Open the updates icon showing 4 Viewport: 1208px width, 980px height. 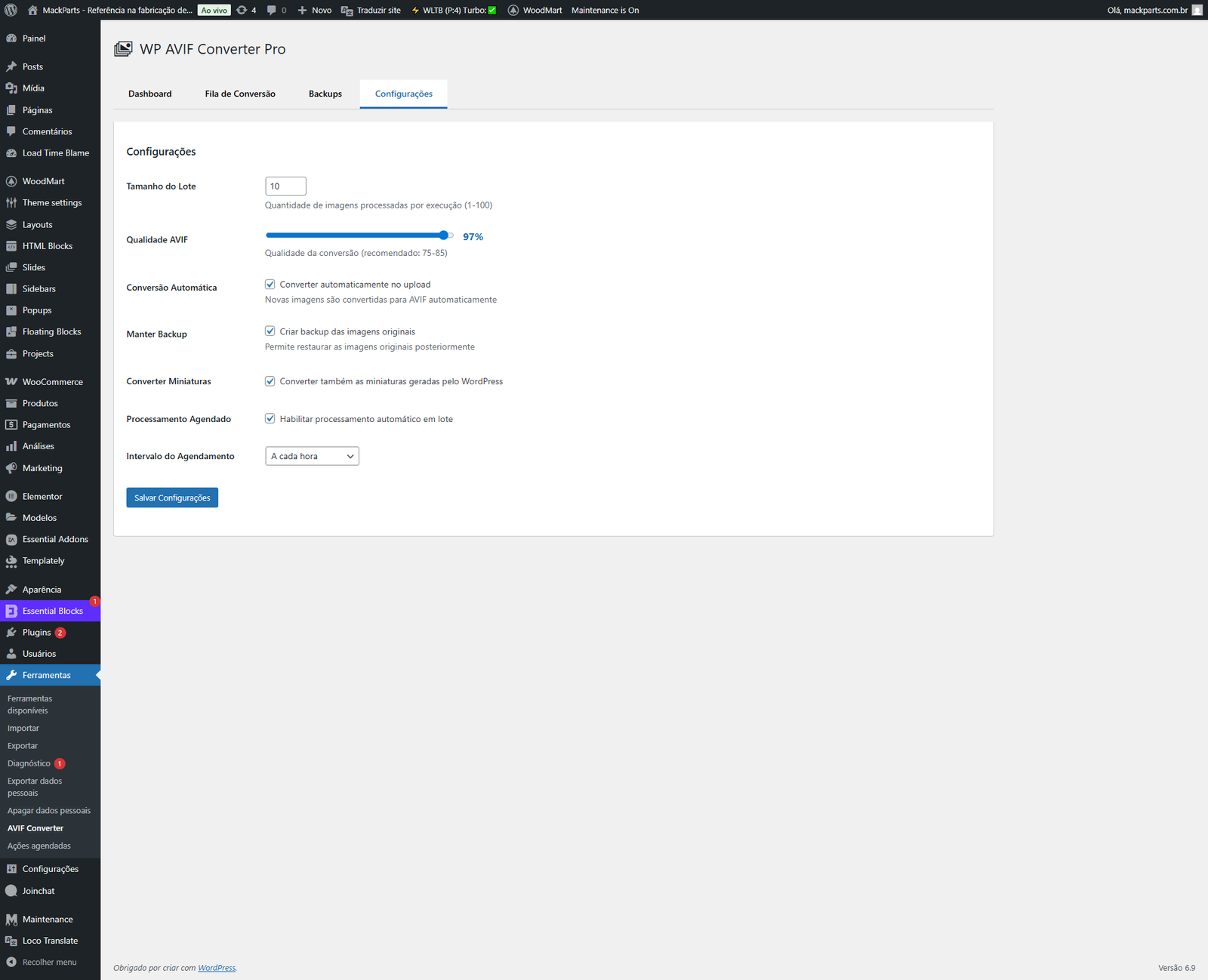pyautogui.click(x=242, y=10)
